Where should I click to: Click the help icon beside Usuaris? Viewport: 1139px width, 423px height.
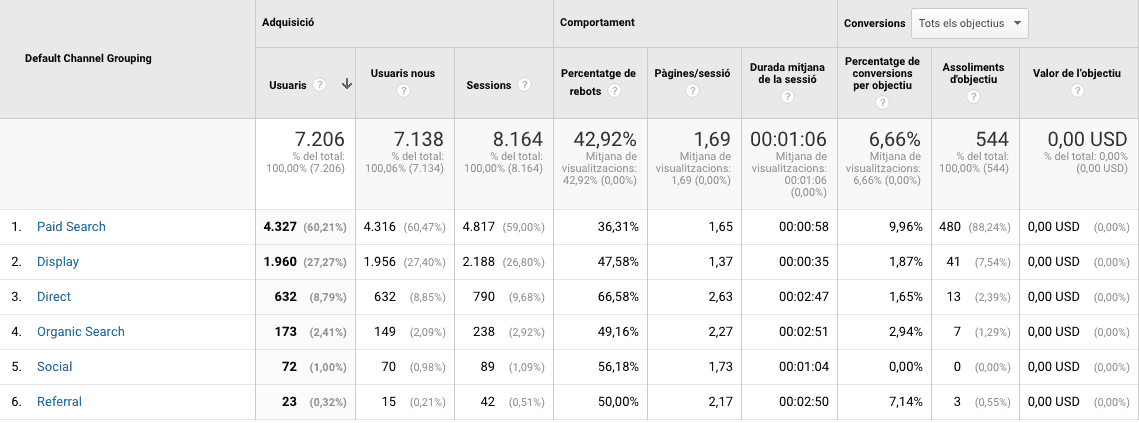click(320, 85)
